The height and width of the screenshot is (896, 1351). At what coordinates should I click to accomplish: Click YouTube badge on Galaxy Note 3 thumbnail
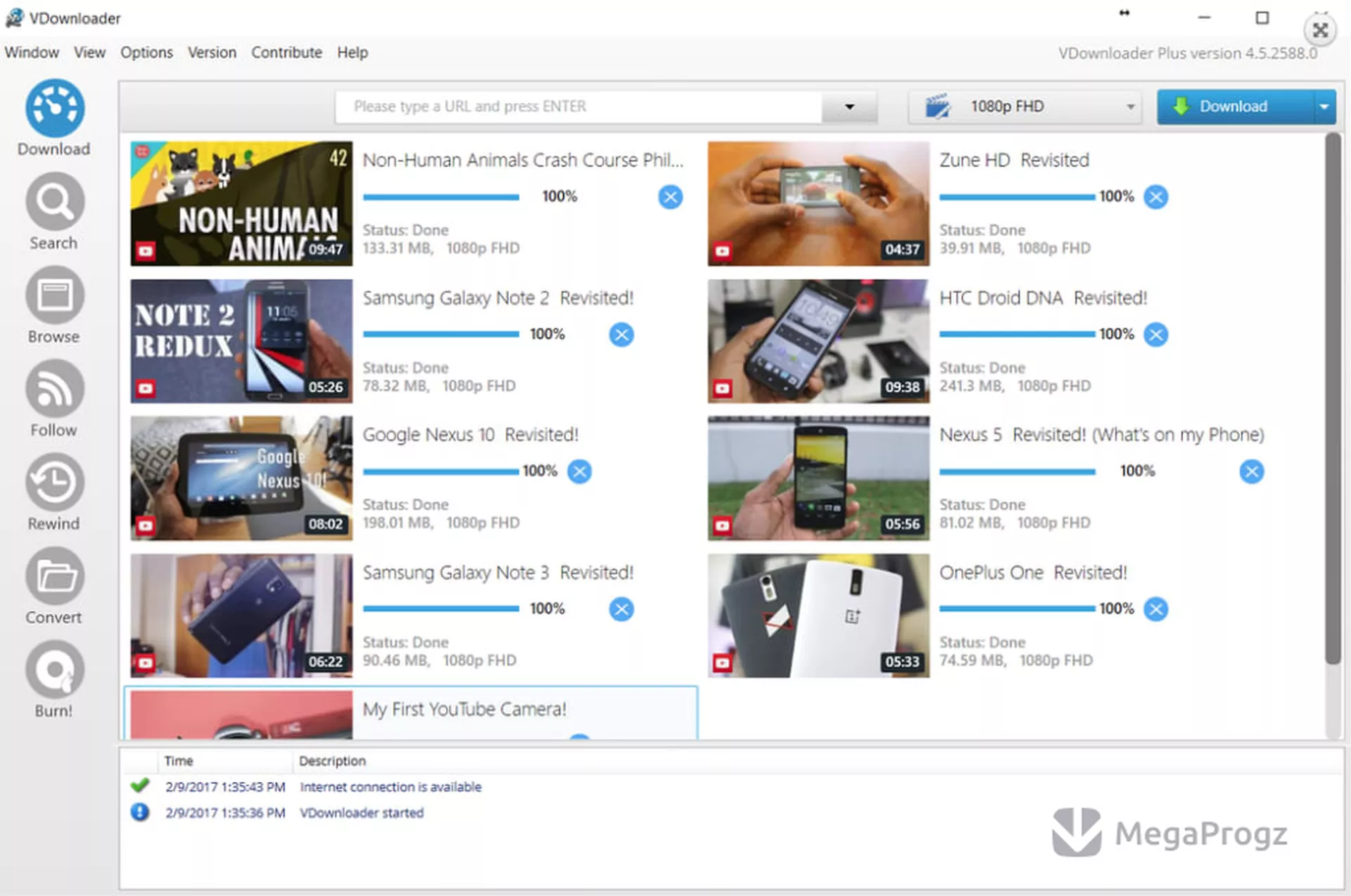click(x=146, y=663)
